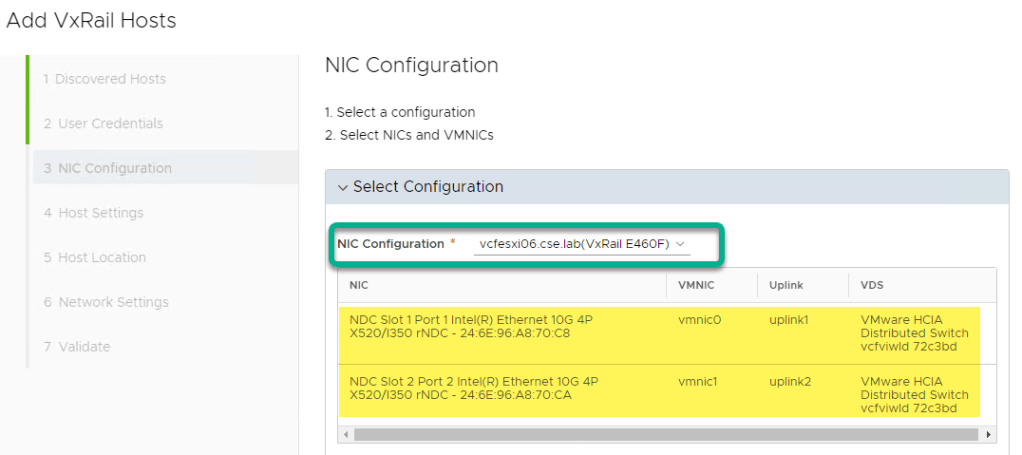This screenshot has width=1022, height=455.
Task: Click the vmnic0 cell
Action: [x=698, y=320]
